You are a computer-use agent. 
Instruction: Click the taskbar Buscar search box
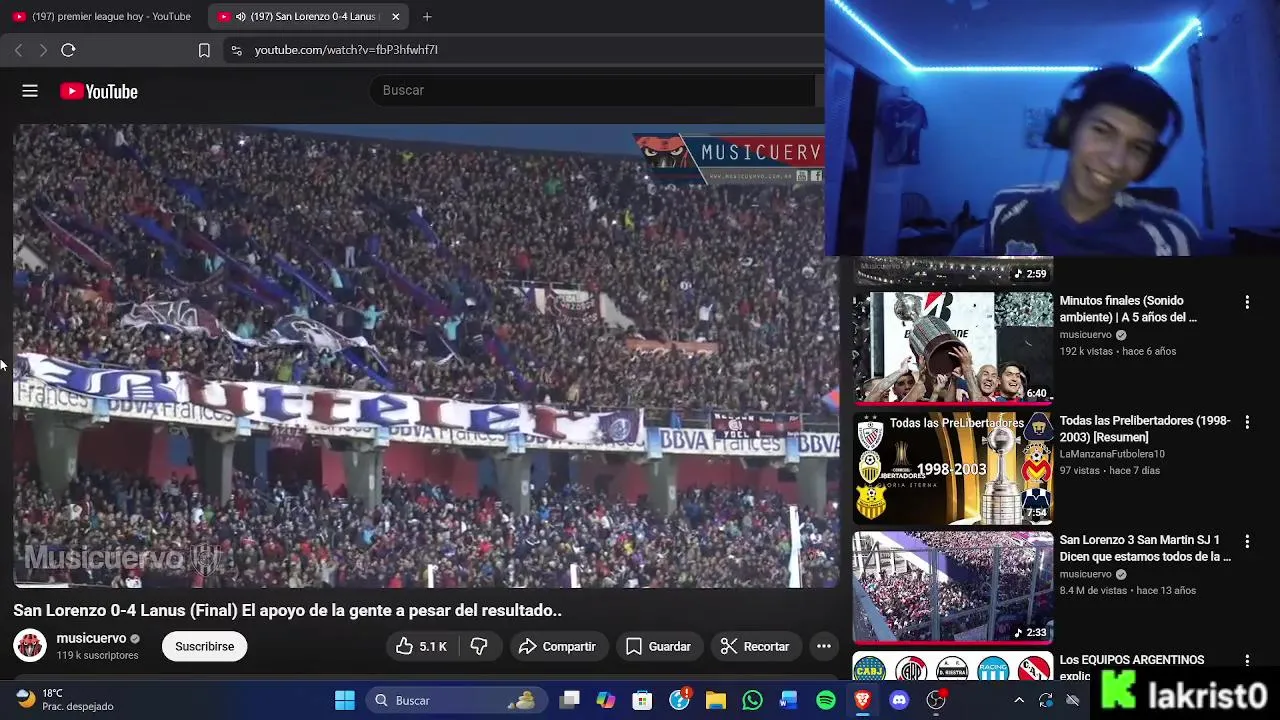(457, 700)
